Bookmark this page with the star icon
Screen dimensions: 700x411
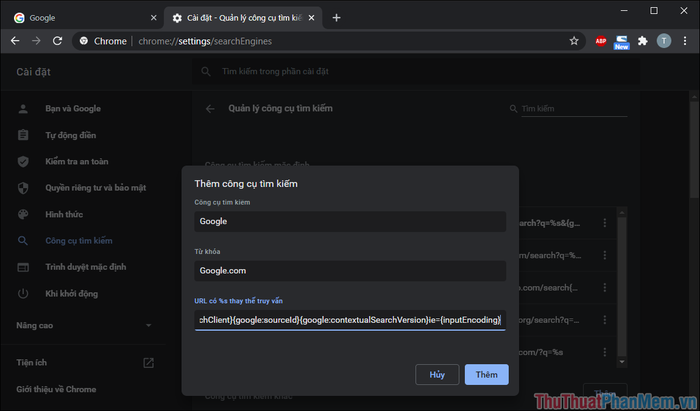[x=574, y=41]
